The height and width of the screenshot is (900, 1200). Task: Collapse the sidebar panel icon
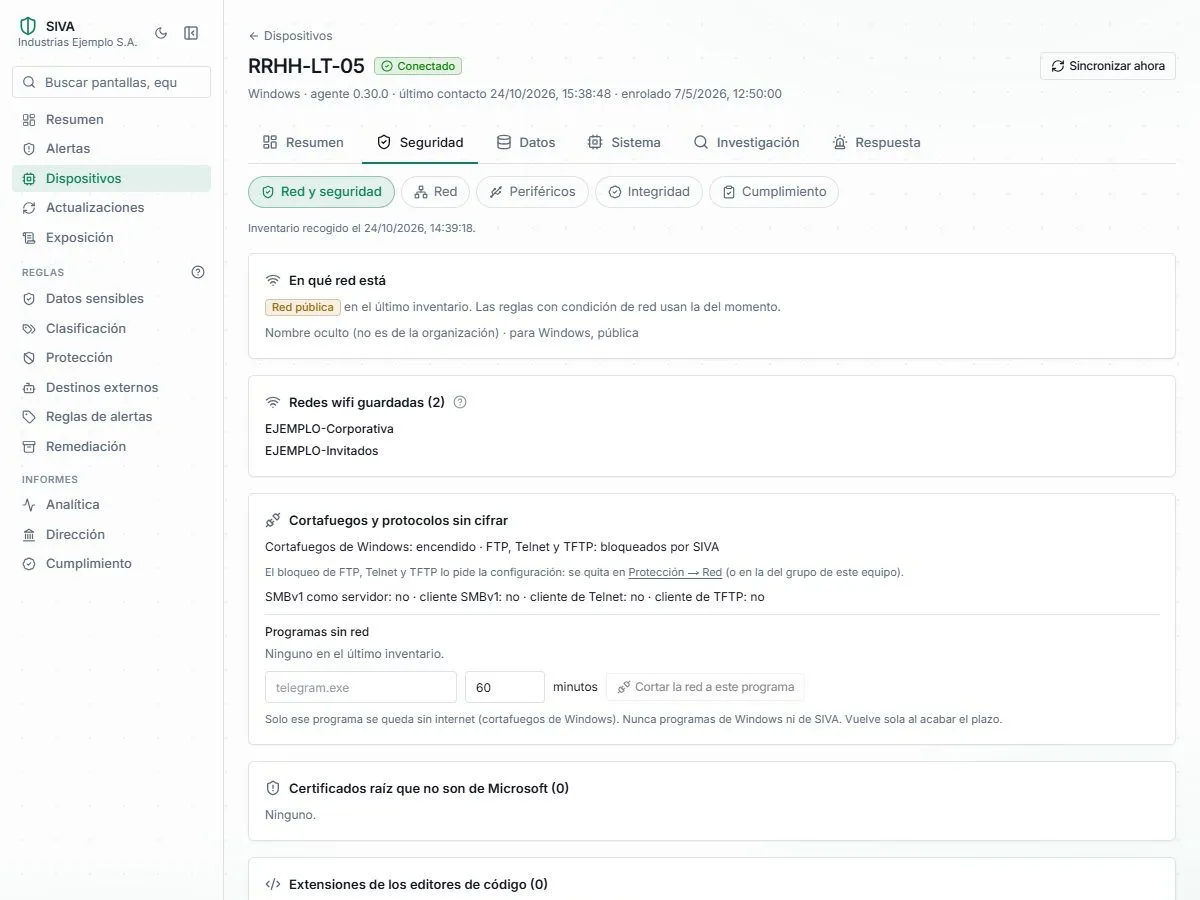(191, 33)
